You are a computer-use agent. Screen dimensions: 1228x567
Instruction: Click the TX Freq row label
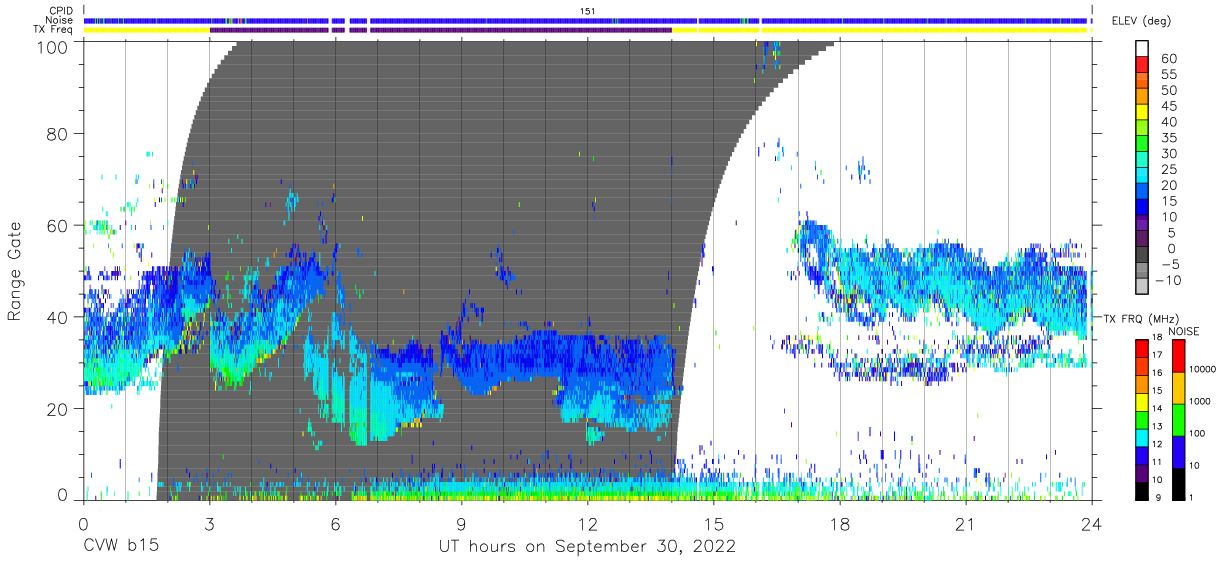click(x=54, y=30)
